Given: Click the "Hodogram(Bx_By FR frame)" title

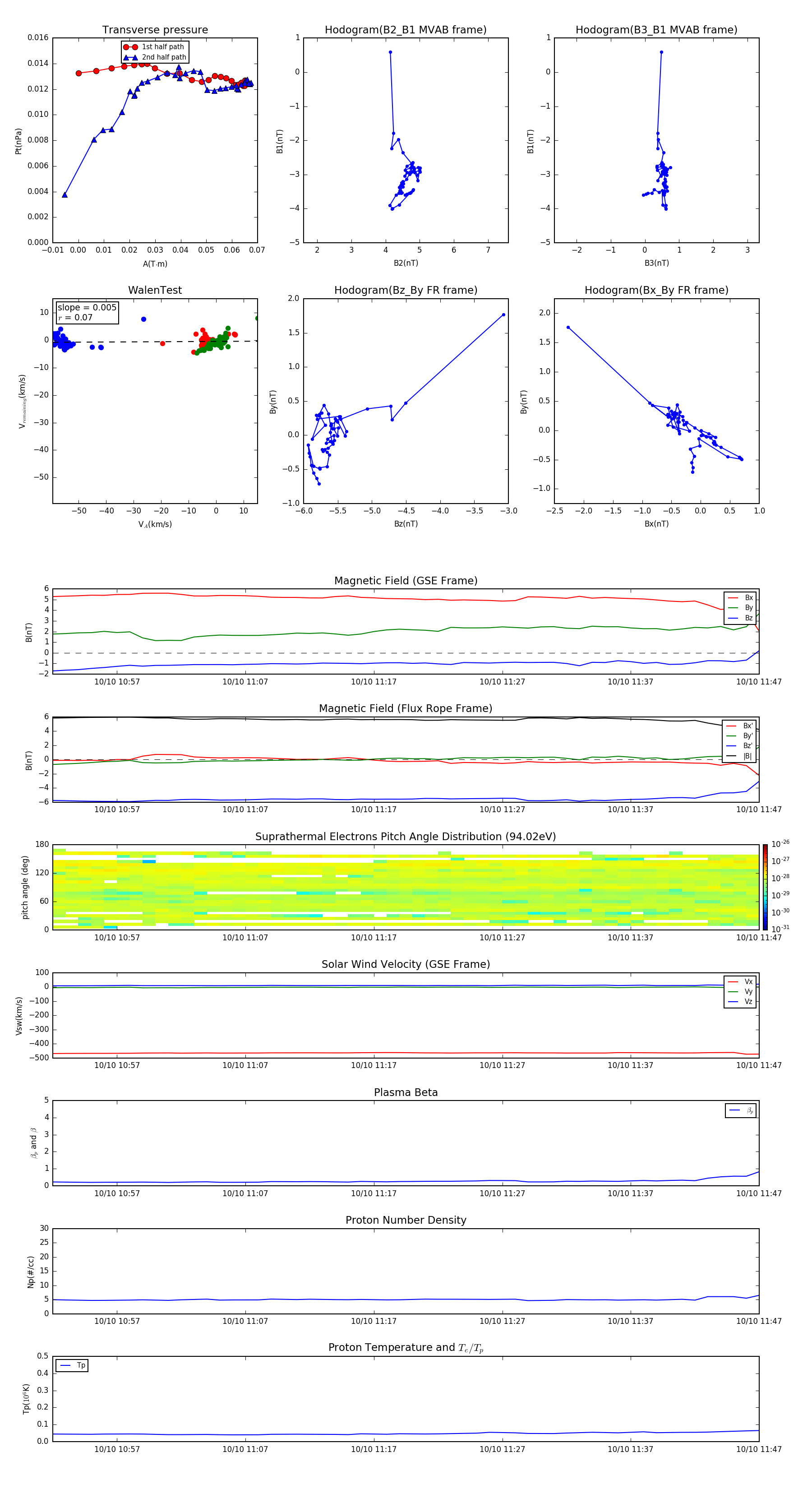Looking at the screenshot, I should pyautogui.click(x=656, y=290).
